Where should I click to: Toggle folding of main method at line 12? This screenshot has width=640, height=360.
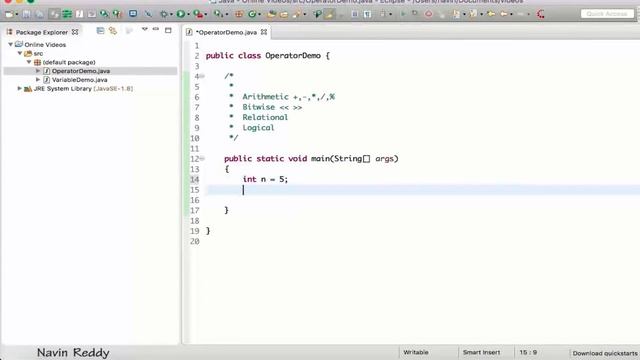click(202, 159)
